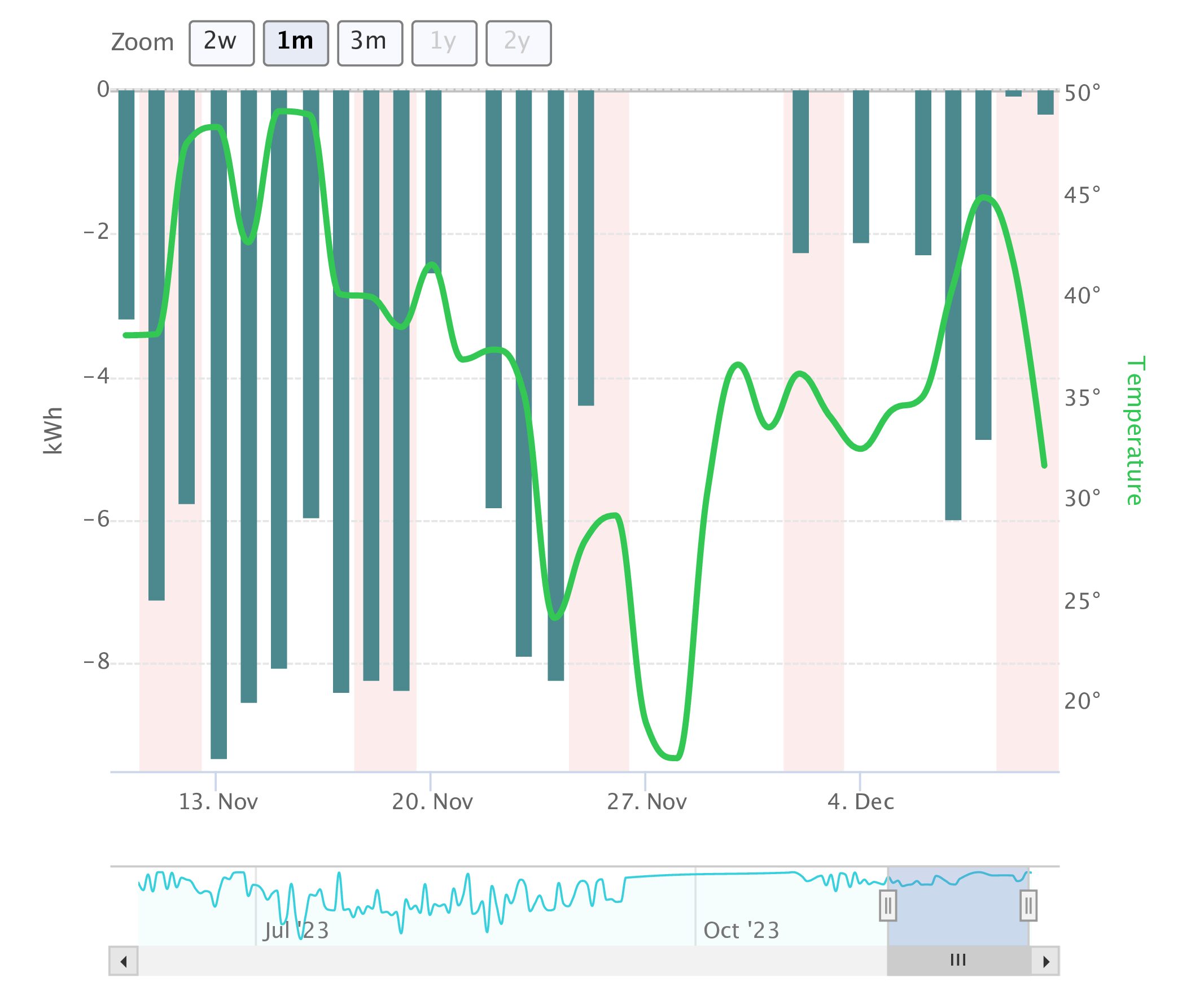
Task: Click the Temperature axis title
Action: [1134, 430]
